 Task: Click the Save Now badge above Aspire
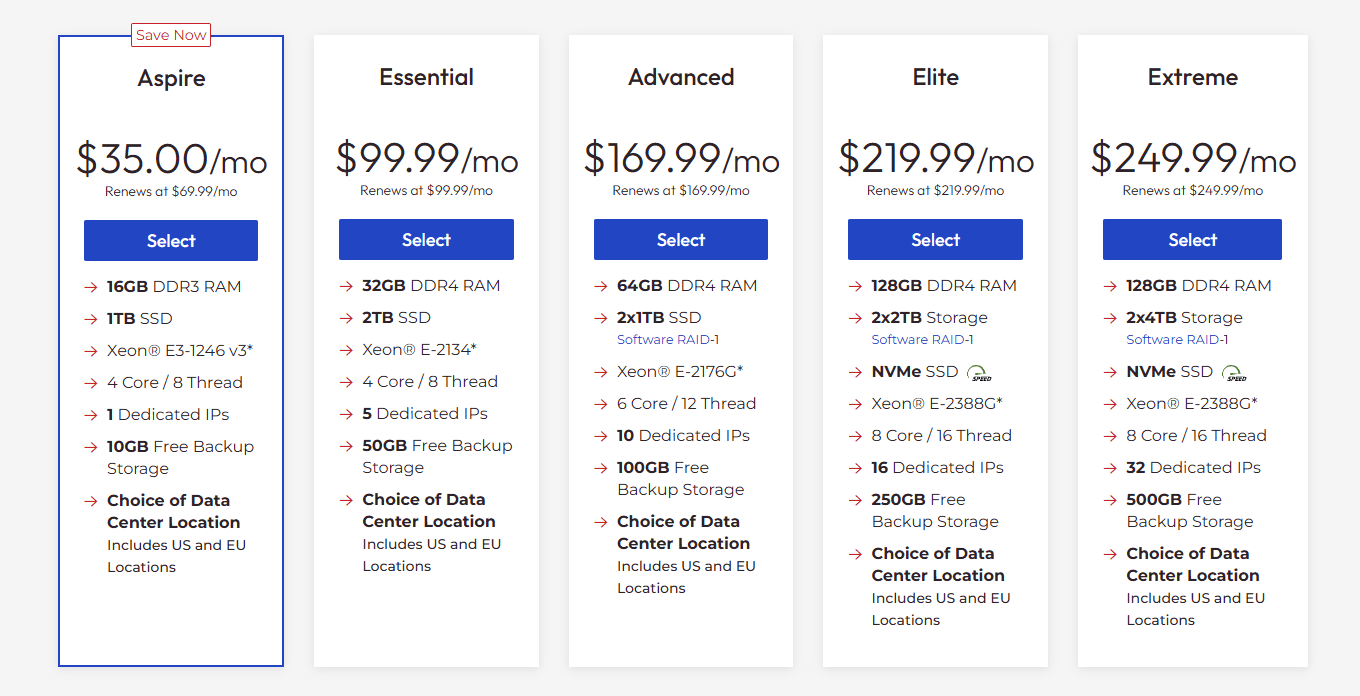170,34
